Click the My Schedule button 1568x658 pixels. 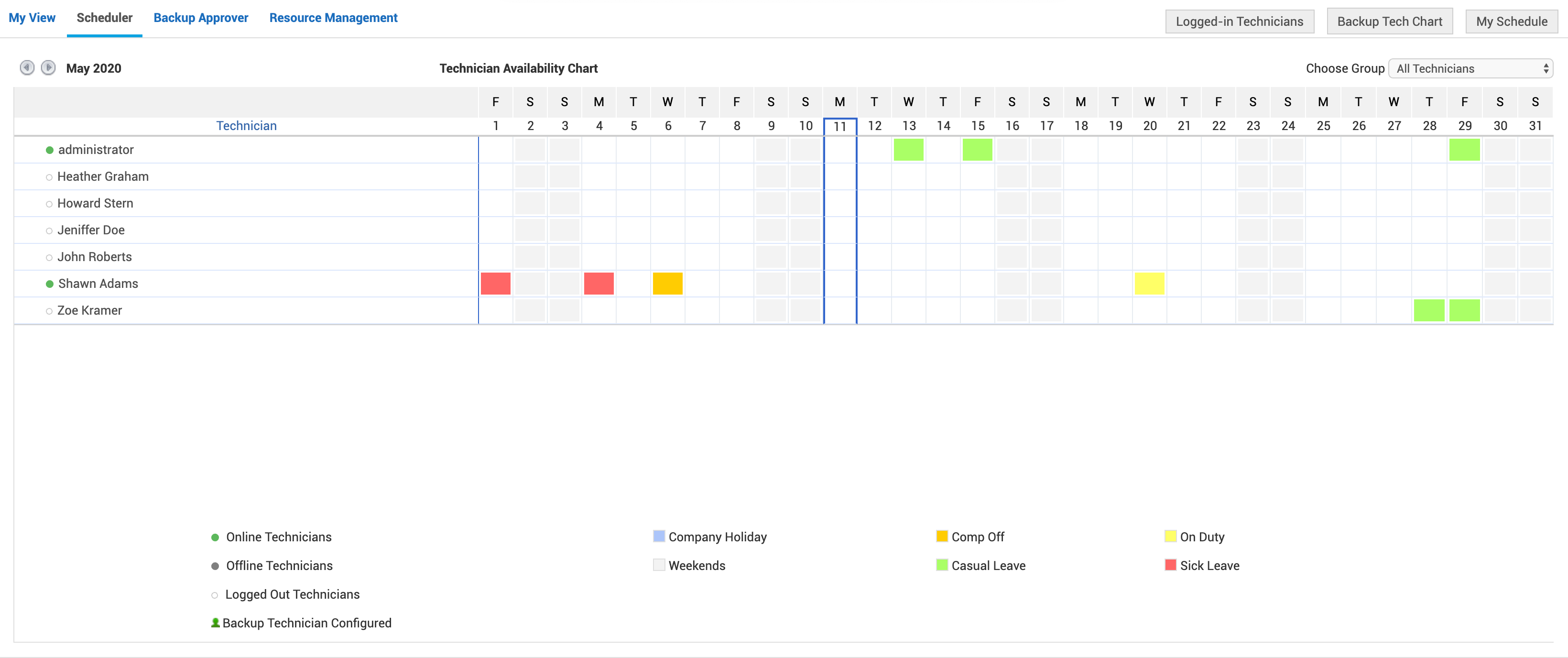tap(1511, 22)
